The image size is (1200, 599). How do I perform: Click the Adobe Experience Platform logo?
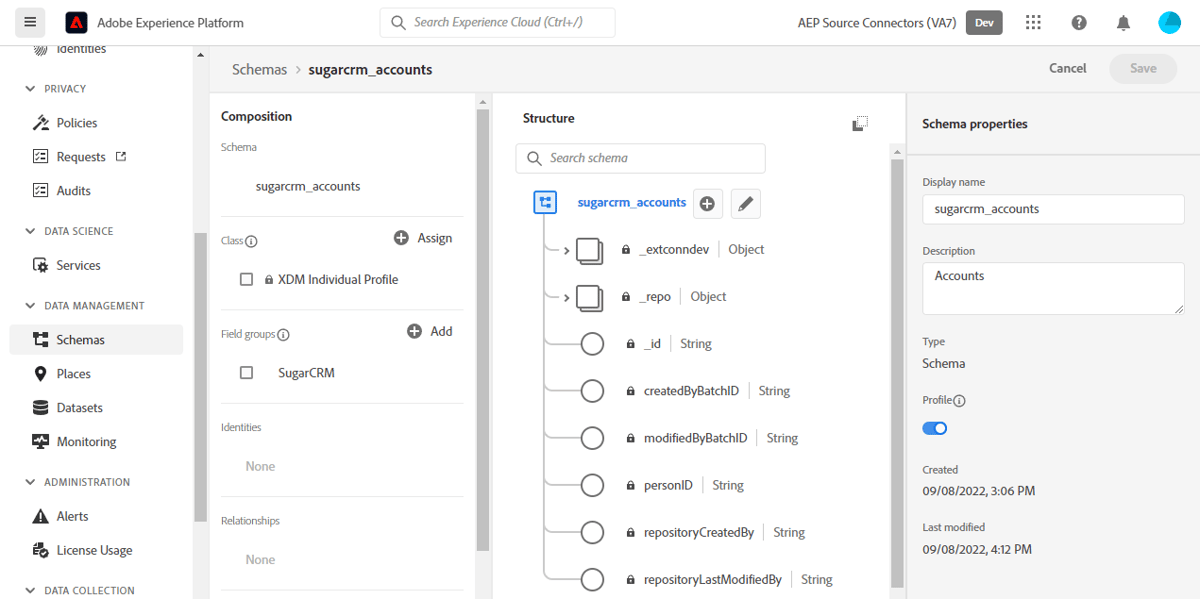point(77,22)
